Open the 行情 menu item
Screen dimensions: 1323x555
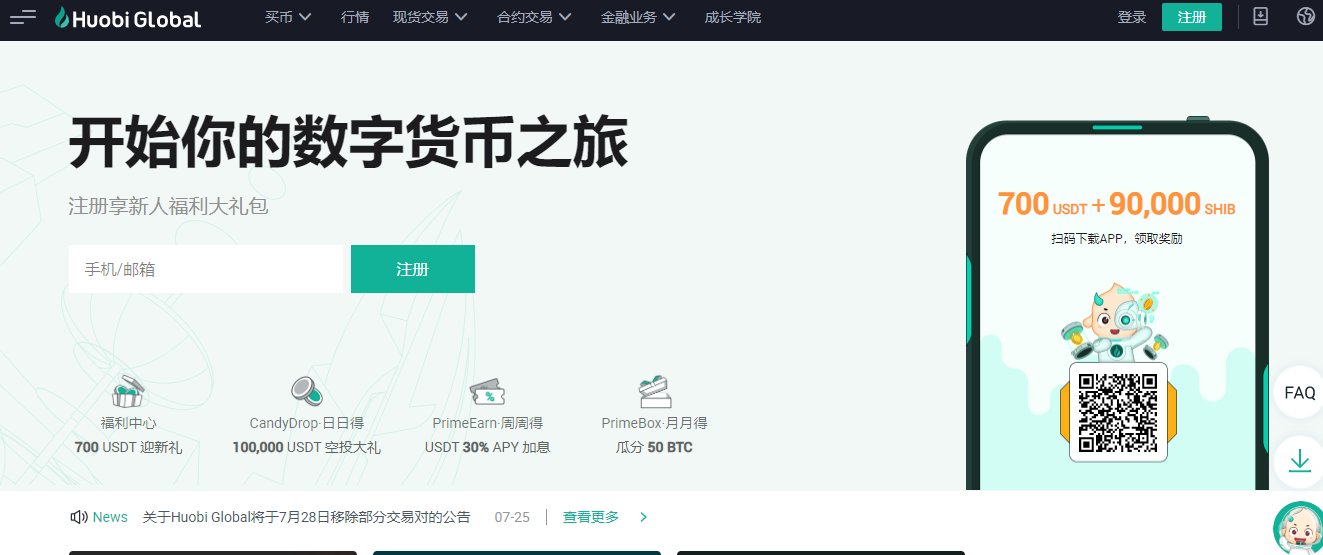click(x=354, y=17)
